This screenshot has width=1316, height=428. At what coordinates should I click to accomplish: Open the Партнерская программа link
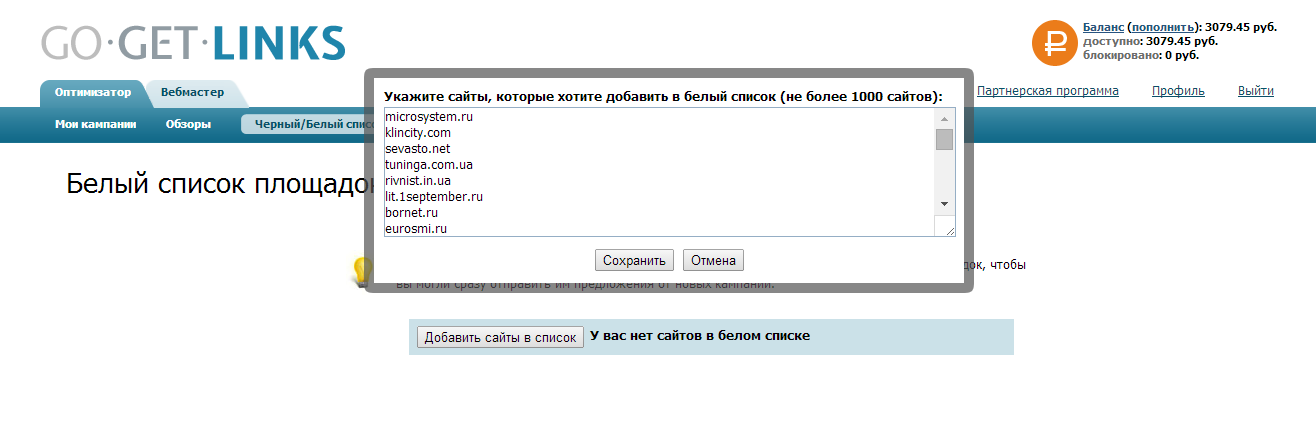pyautogui.click(x=1047, y=91)
